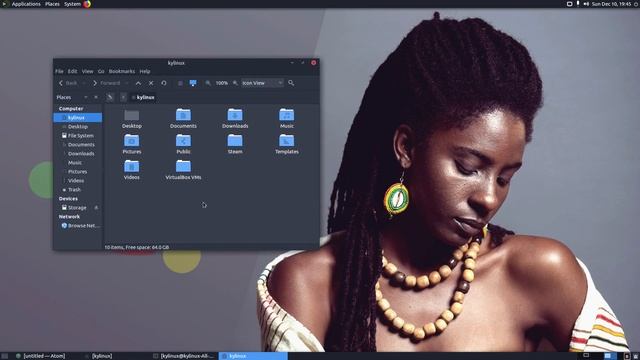Switch to kylinux@kylinux terminal taskbar entry
This screenshot has height=360, width=640.
184,356
